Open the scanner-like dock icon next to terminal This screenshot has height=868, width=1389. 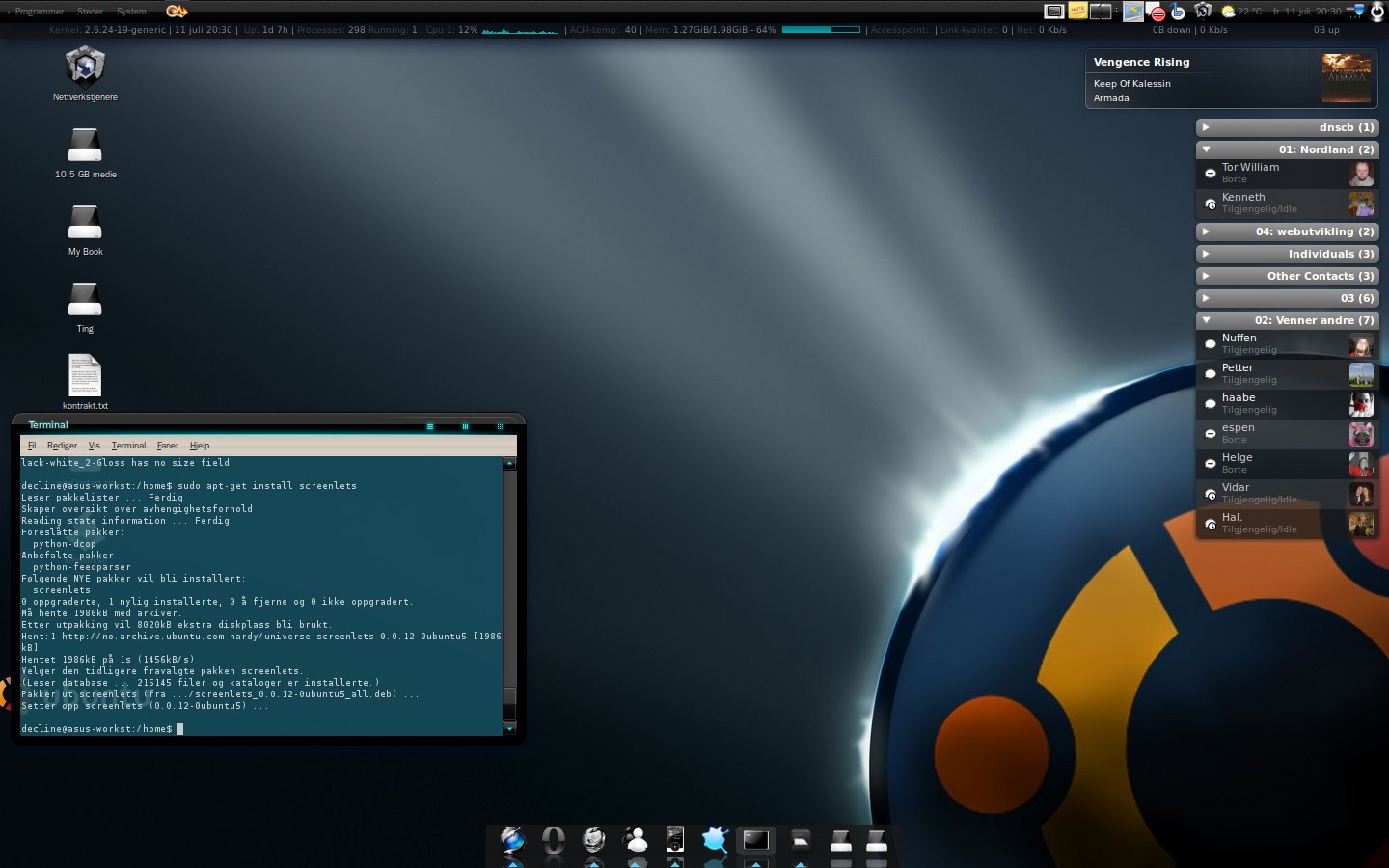[x=801, y=841]
